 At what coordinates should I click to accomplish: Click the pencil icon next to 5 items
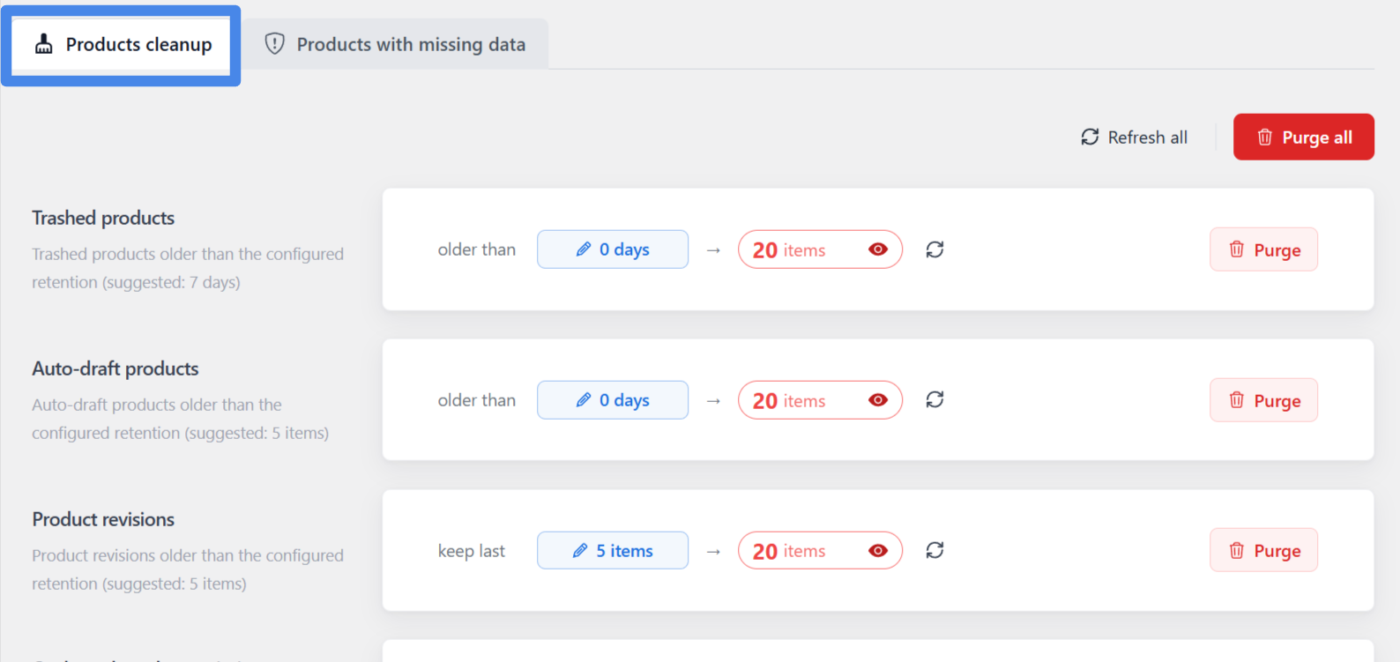click(580, 551)
